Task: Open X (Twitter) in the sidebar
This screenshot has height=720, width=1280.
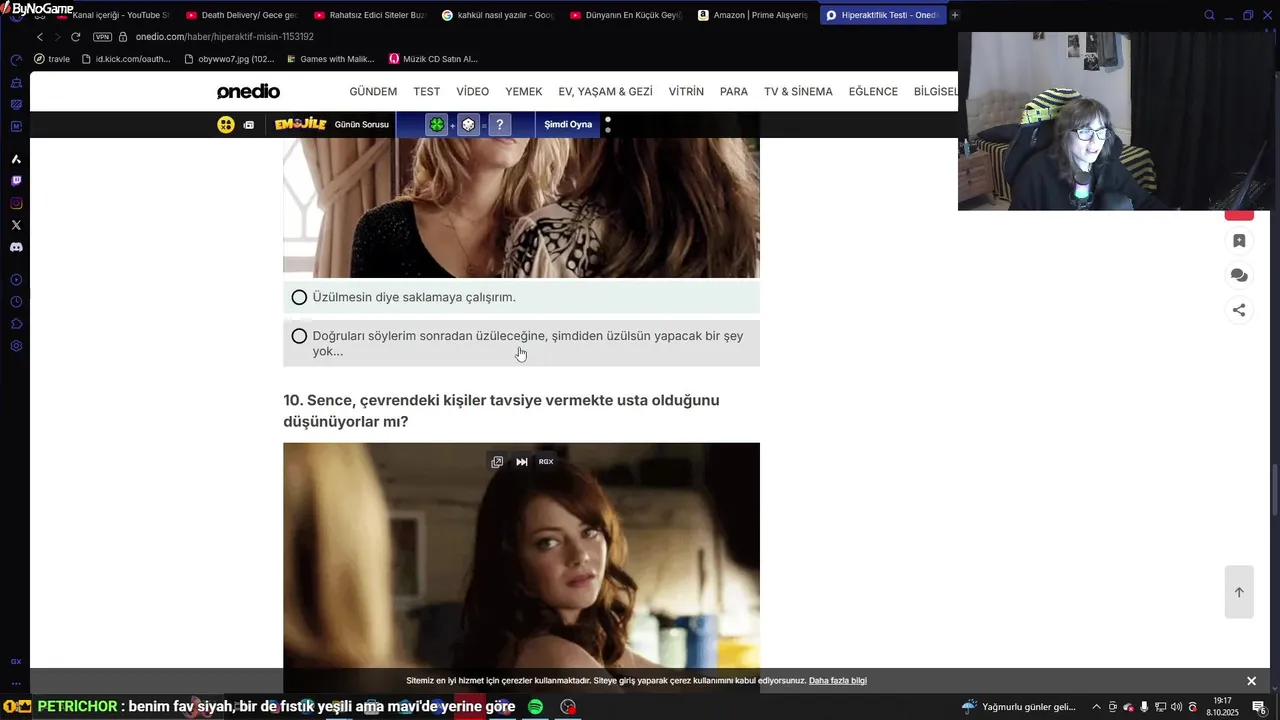Action: tap(16, 225)
